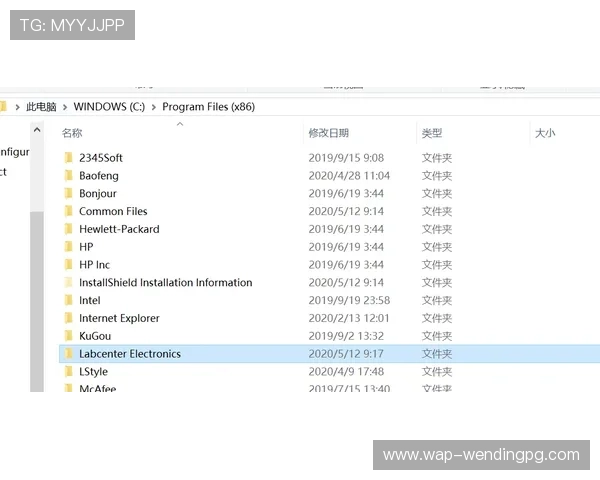Click the Internet Explorer folder icon
Image resolution: width=600 pixels, height=480 pixels.
68,318
